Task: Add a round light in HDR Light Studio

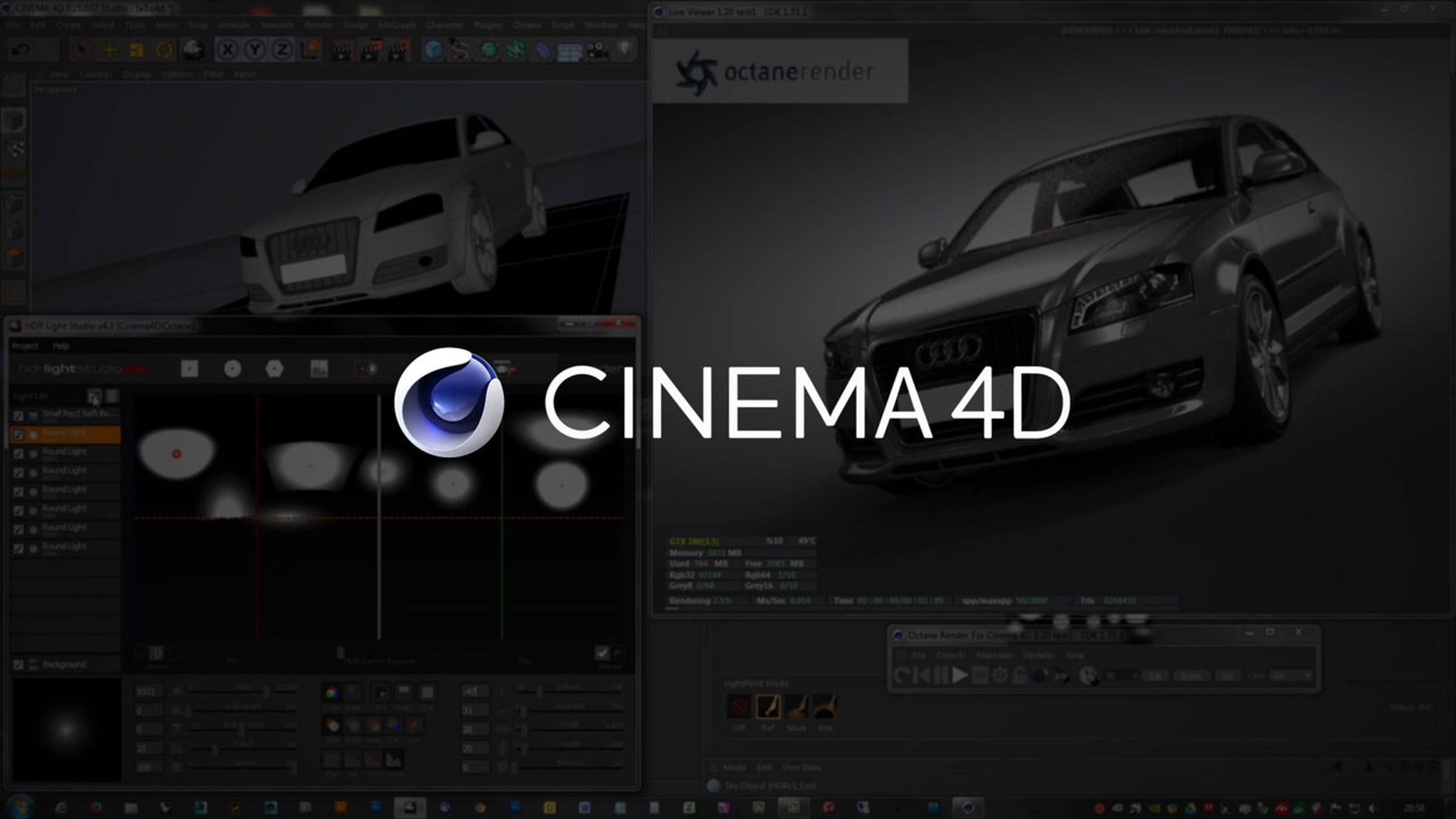Action: 232,368
